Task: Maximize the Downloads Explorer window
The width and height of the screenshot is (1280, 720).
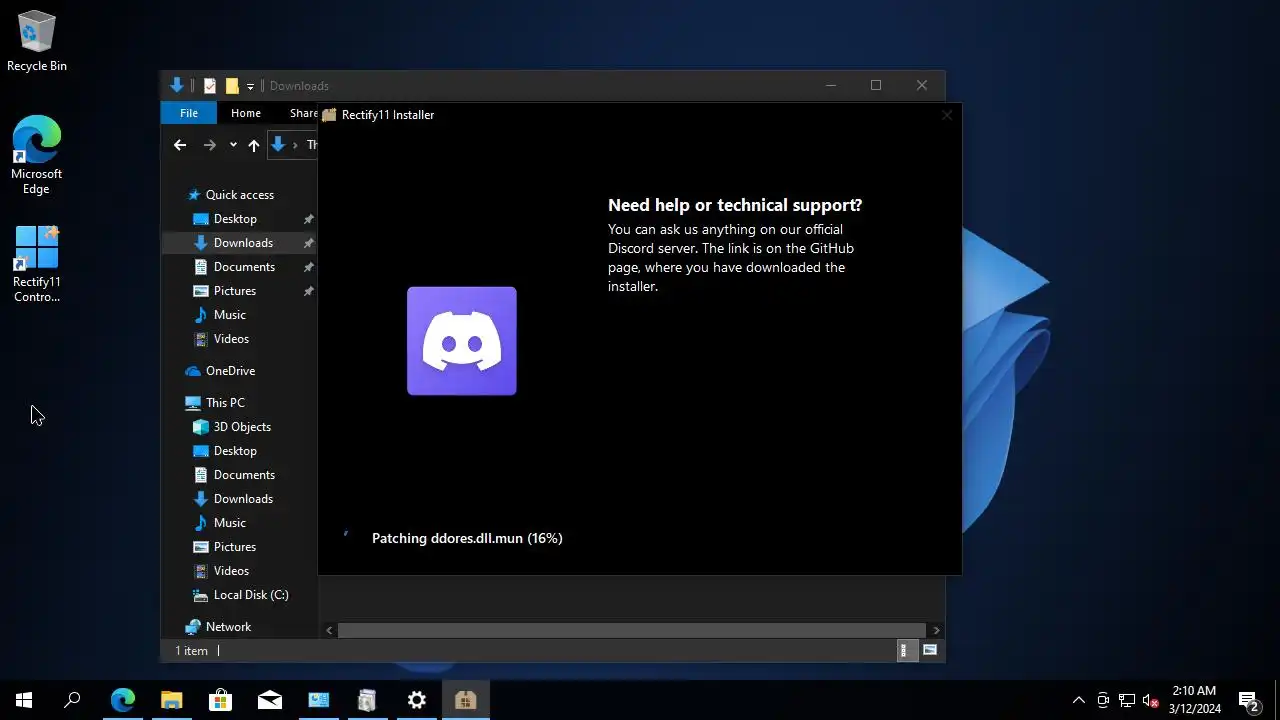Action: coord(876,86)
